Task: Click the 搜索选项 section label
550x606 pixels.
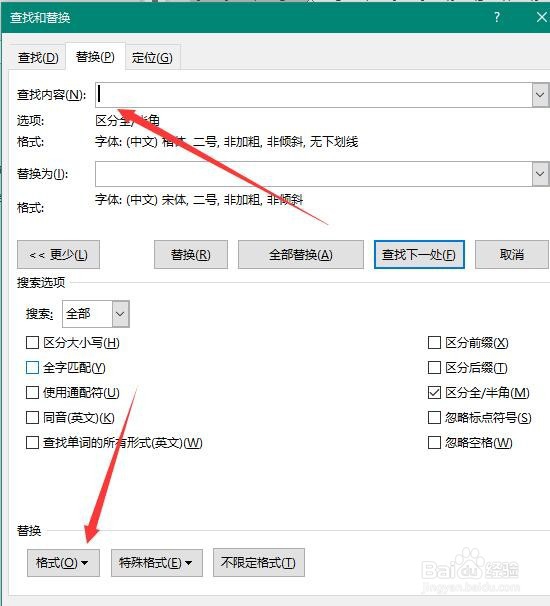Action: click(x=41, y=283)
